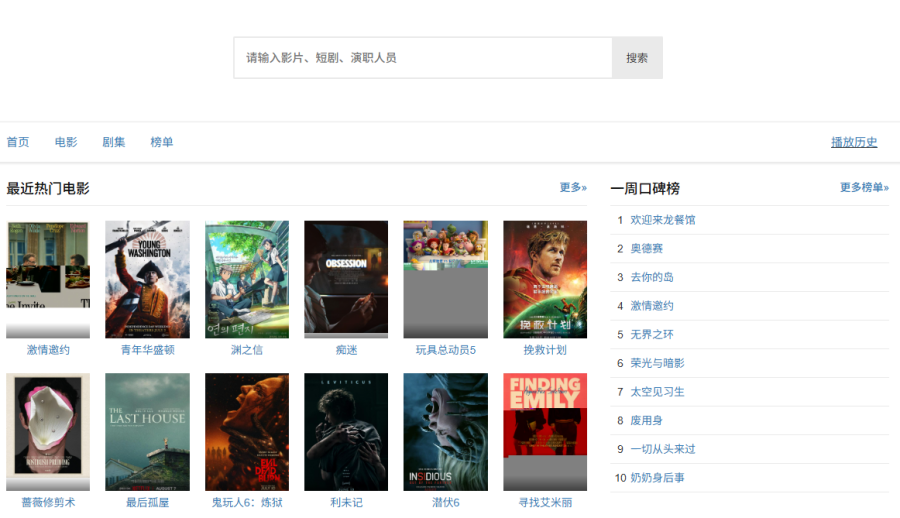Click the 玩具总动员5 title link
Viewport: 900px width, 518px height.
(x=445, y=350)
